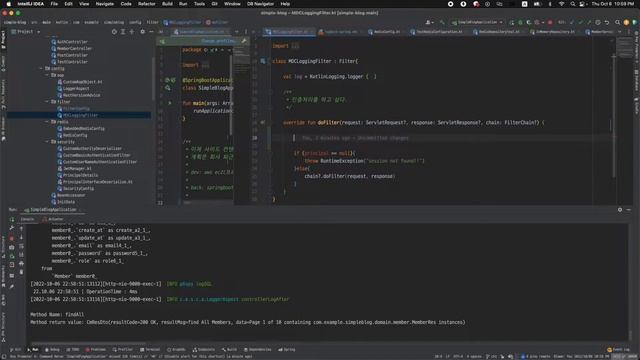The width and height of the screenshot is (640, 360).
Task: Open the Refactor menu
Action: 147,4
